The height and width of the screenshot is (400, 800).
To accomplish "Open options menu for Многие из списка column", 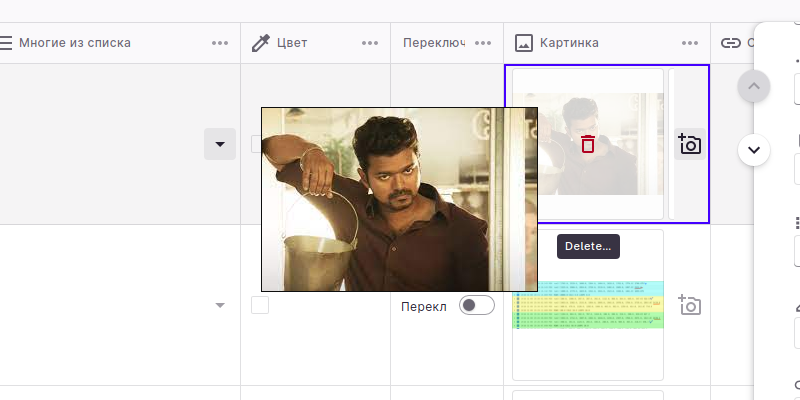I will pos(220,43).
